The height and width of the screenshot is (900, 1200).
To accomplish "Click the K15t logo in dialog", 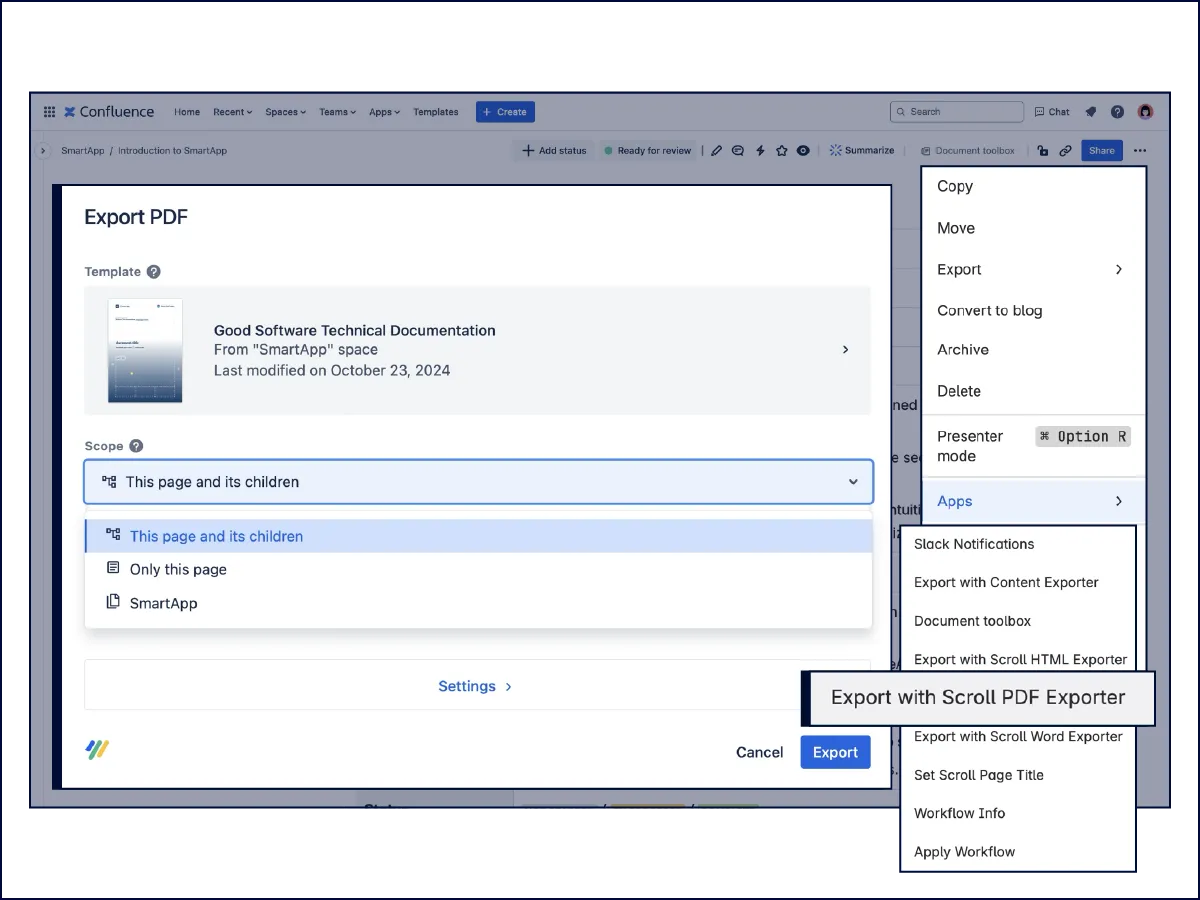I will (x=97, y=749).
